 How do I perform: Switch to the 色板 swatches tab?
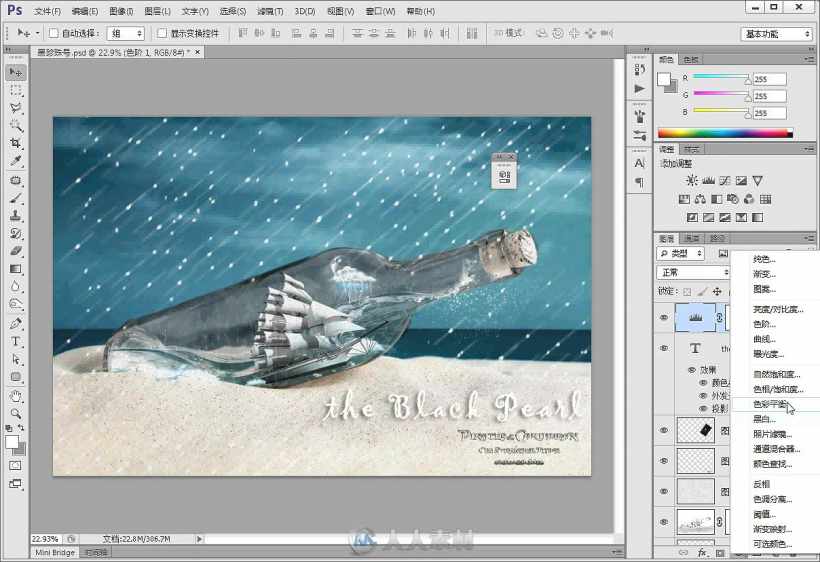point(691,60)
